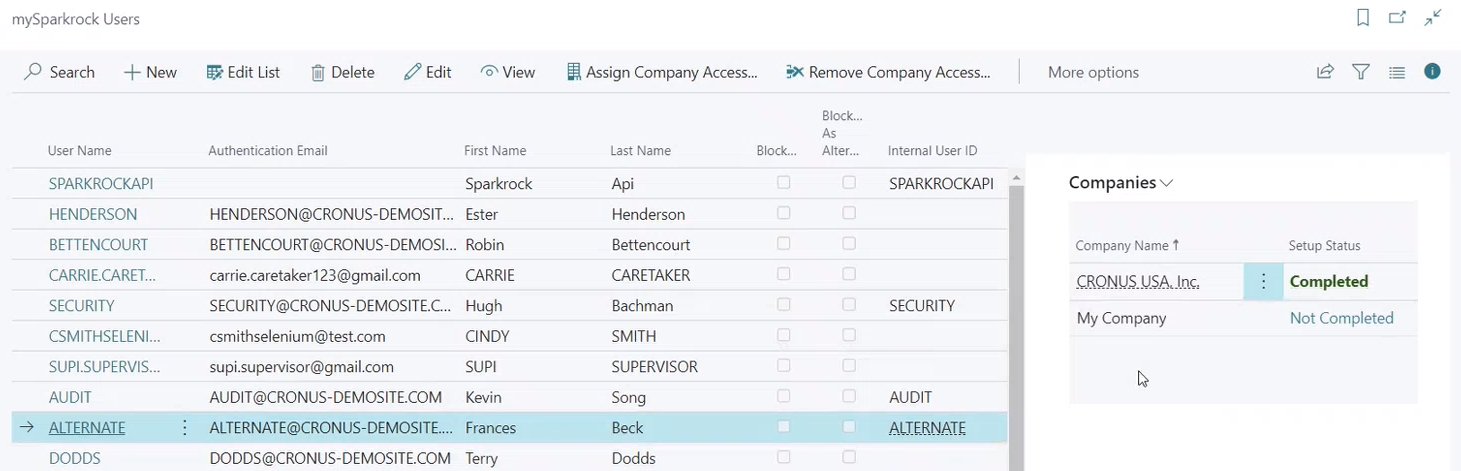Open SPARKROCKAPI user link
The image size is (1461, 471).
[x=101, y=184]
